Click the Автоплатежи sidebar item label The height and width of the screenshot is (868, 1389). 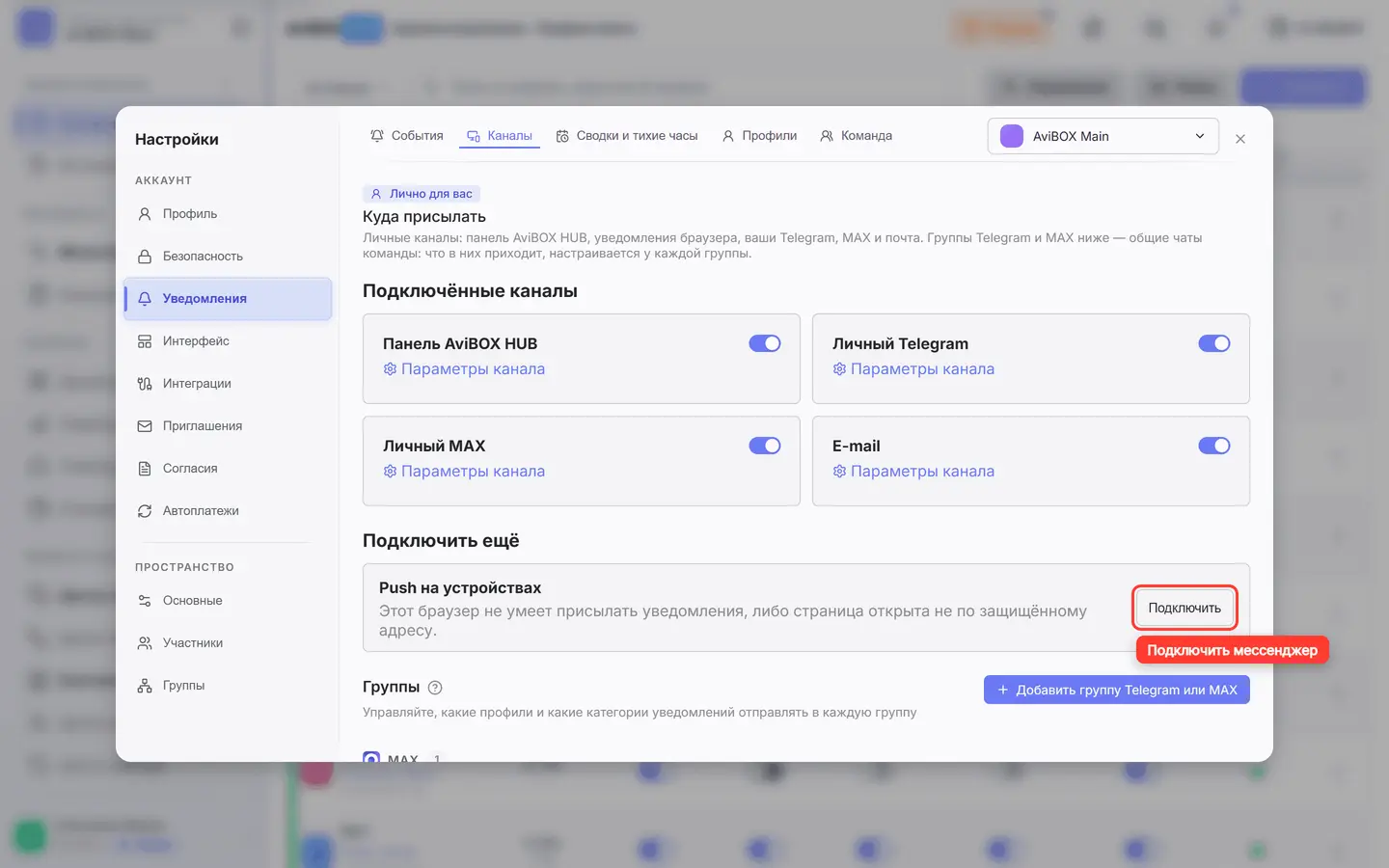(x=201, y=511)
